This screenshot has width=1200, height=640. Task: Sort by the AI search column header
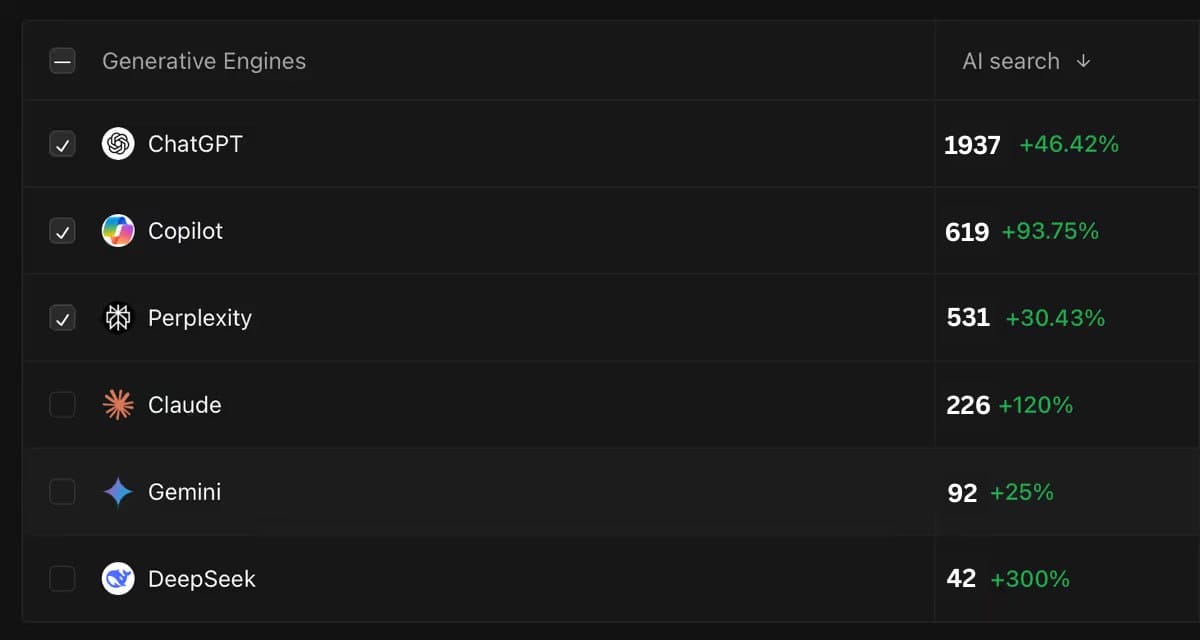[1010, 61]
